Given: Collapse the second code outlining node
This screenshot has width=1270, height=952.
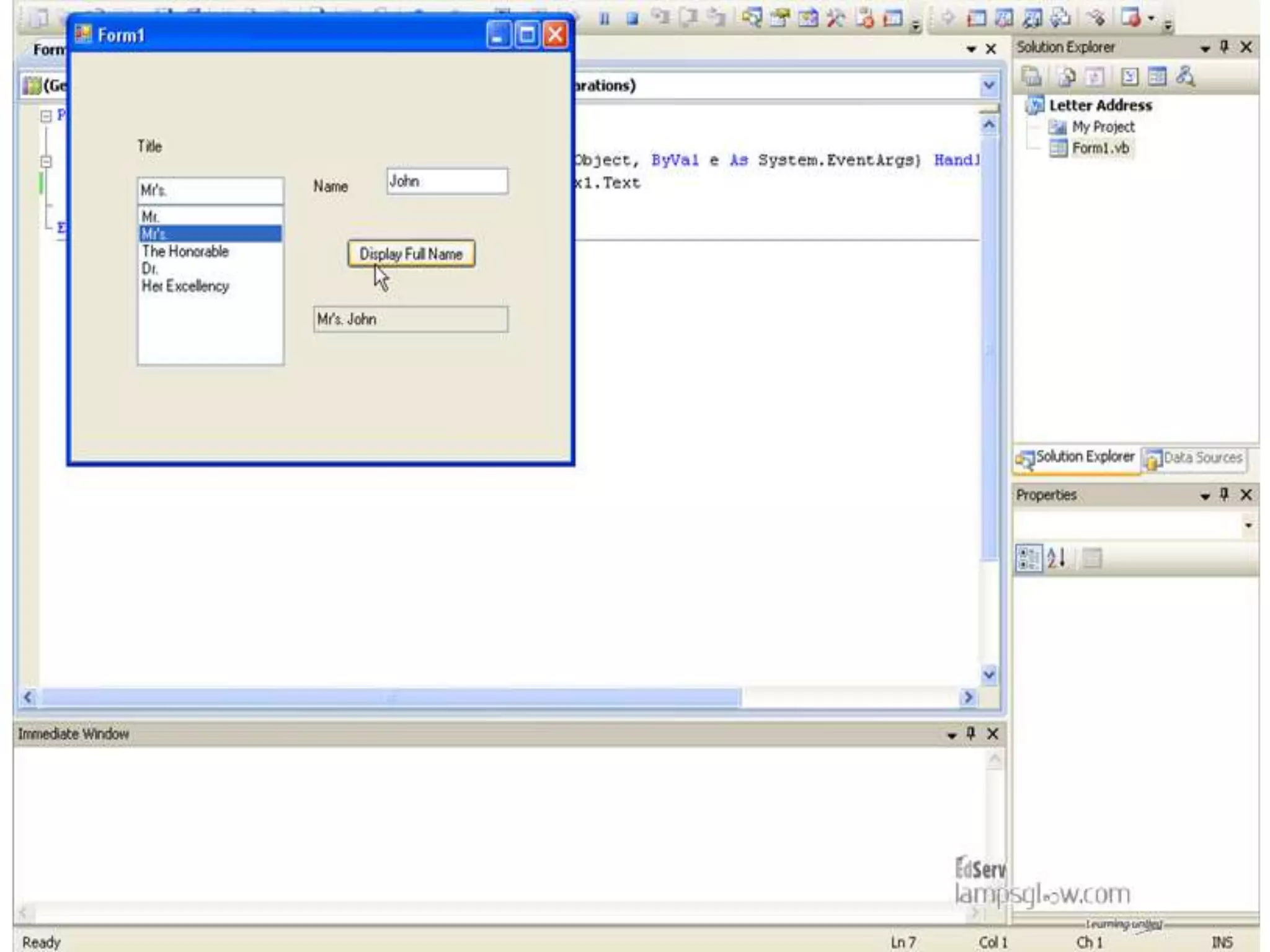Looking at the screenshot, I should (46, 162).
